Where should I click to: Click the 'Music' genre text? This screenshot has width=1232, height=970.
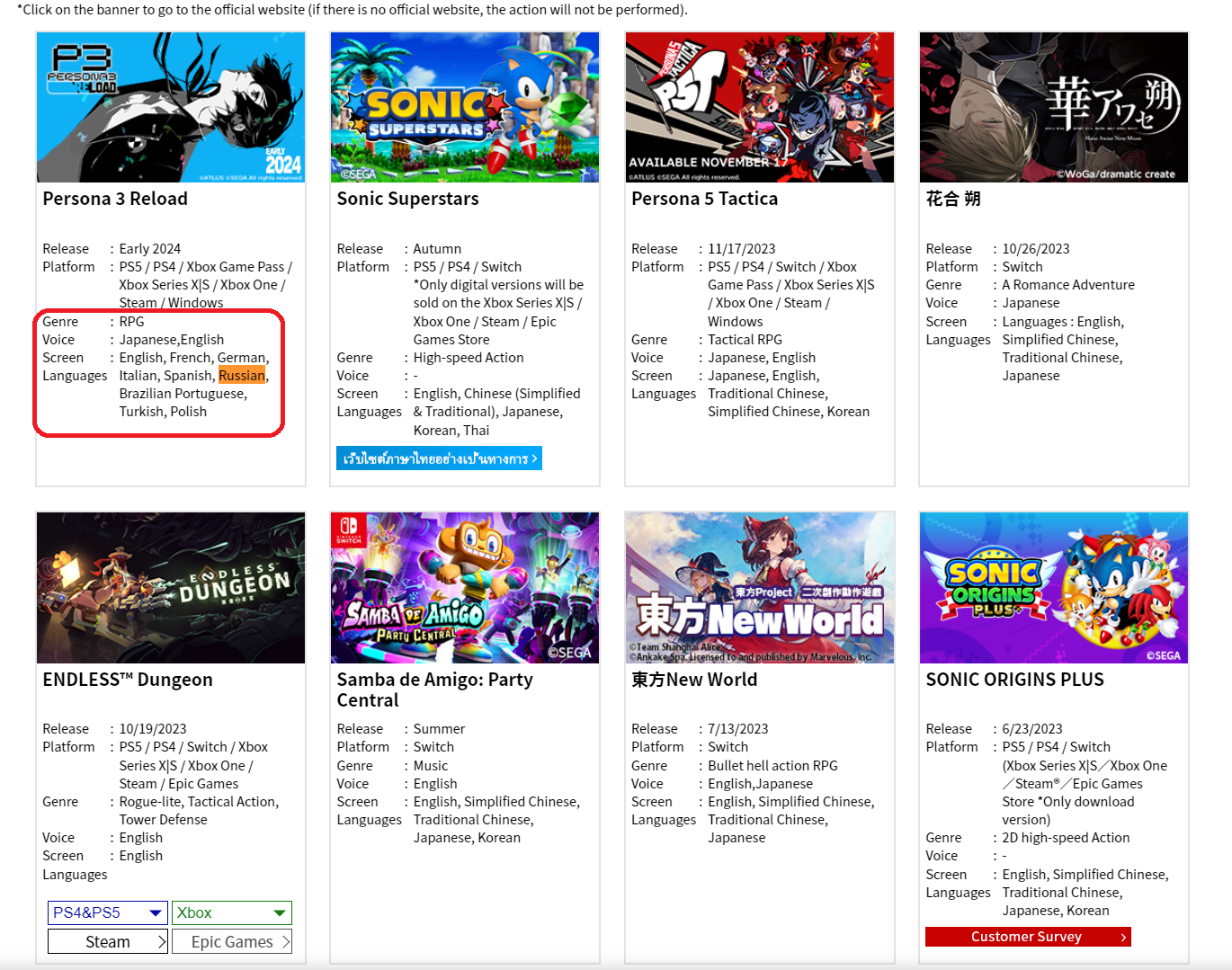tap(431, 766)
